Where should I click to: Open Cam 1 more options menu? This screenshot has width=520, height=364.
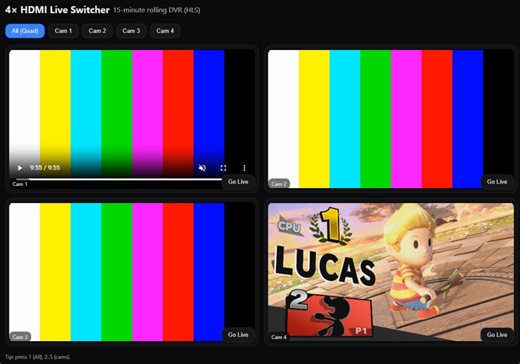click(244, 168)
